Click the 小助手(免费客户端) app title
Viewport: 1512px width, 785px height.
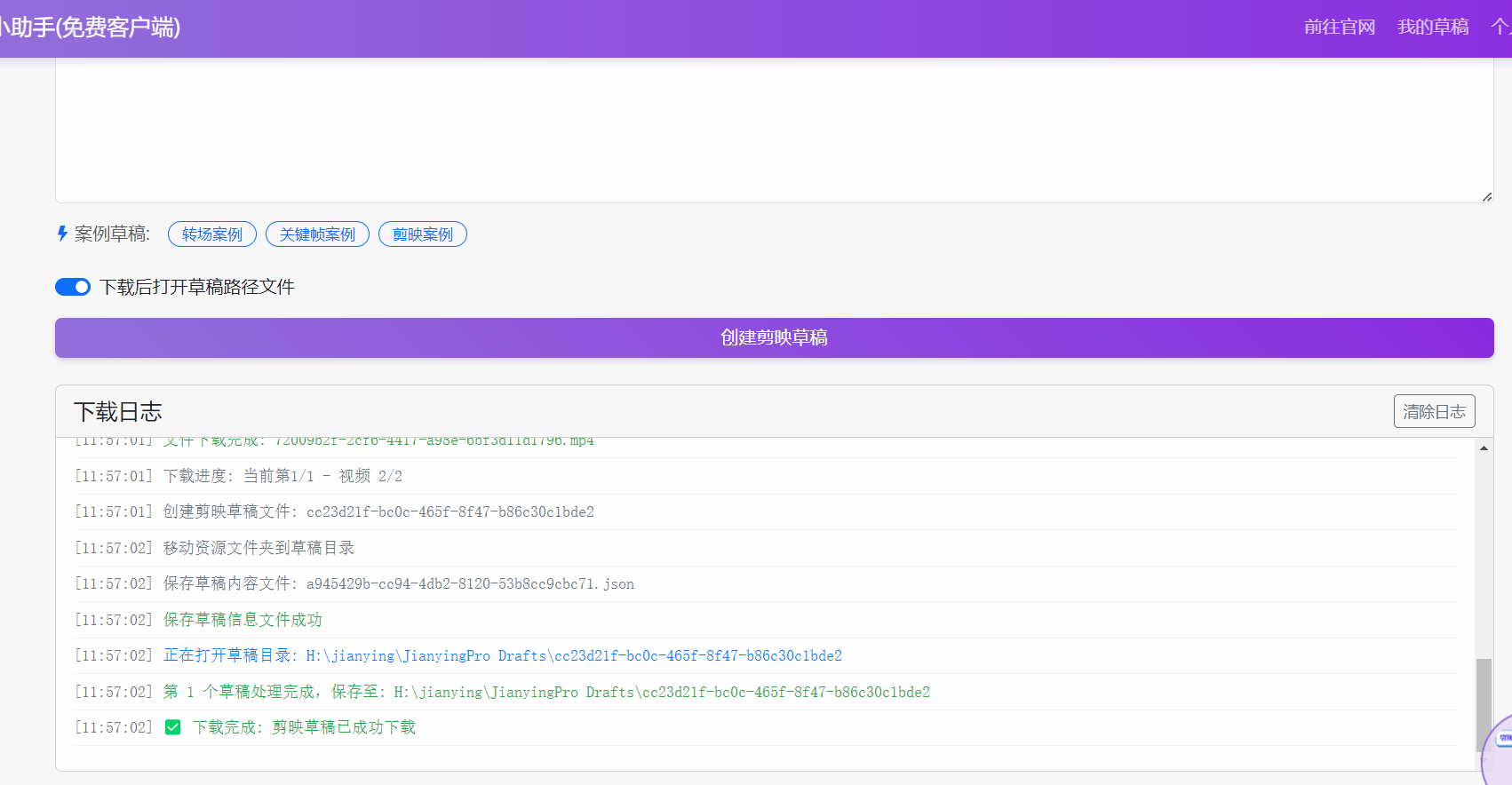89,28
